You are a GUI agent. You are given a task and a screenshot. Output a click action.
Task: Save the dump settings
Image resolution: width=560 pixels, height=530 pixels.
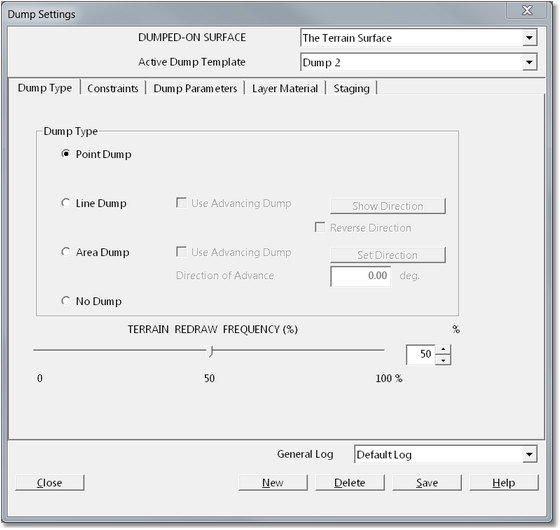click(427, 483)
